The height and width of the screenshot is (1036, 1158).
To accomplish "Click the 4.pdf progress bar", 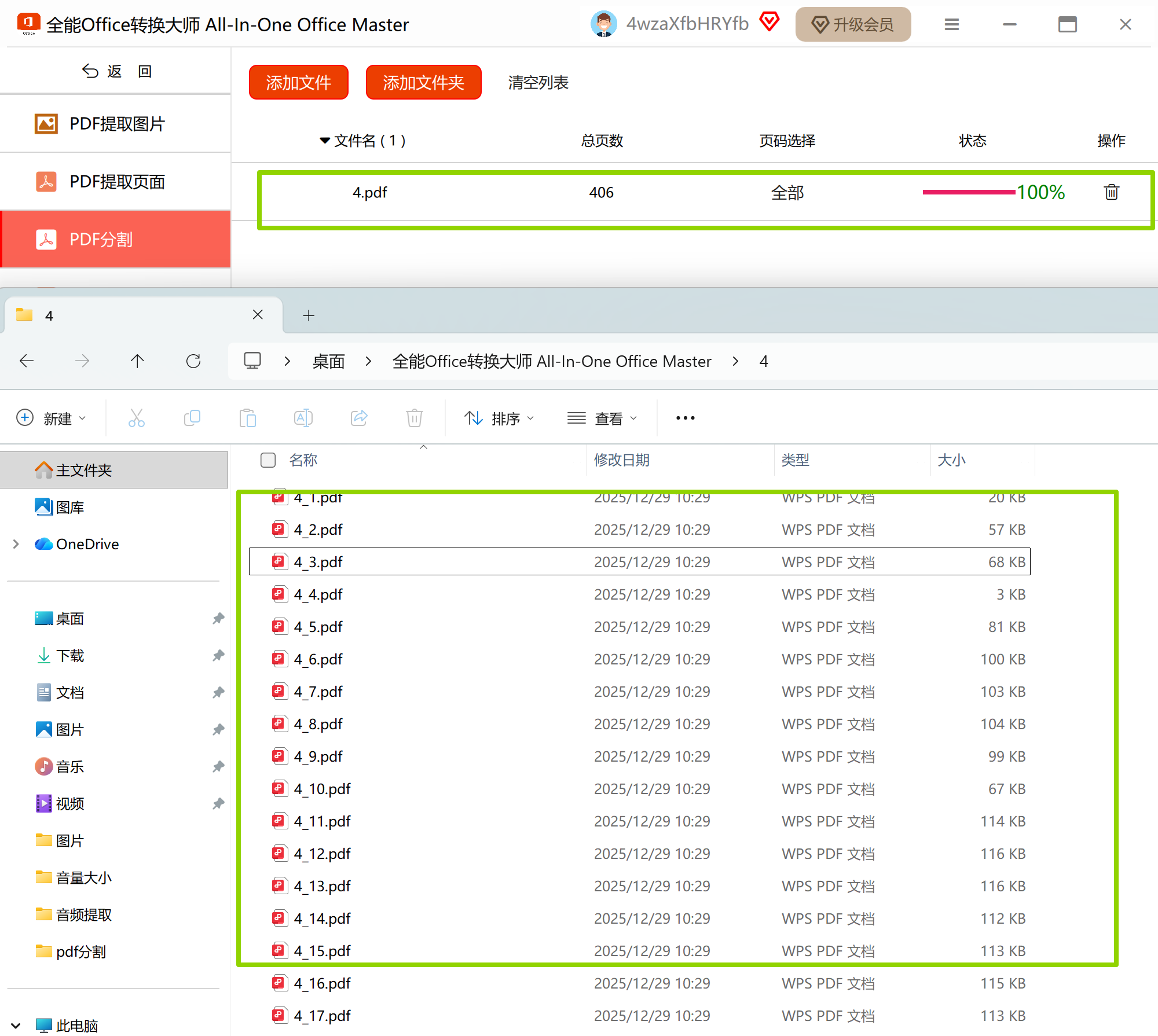I will point(968,192).
